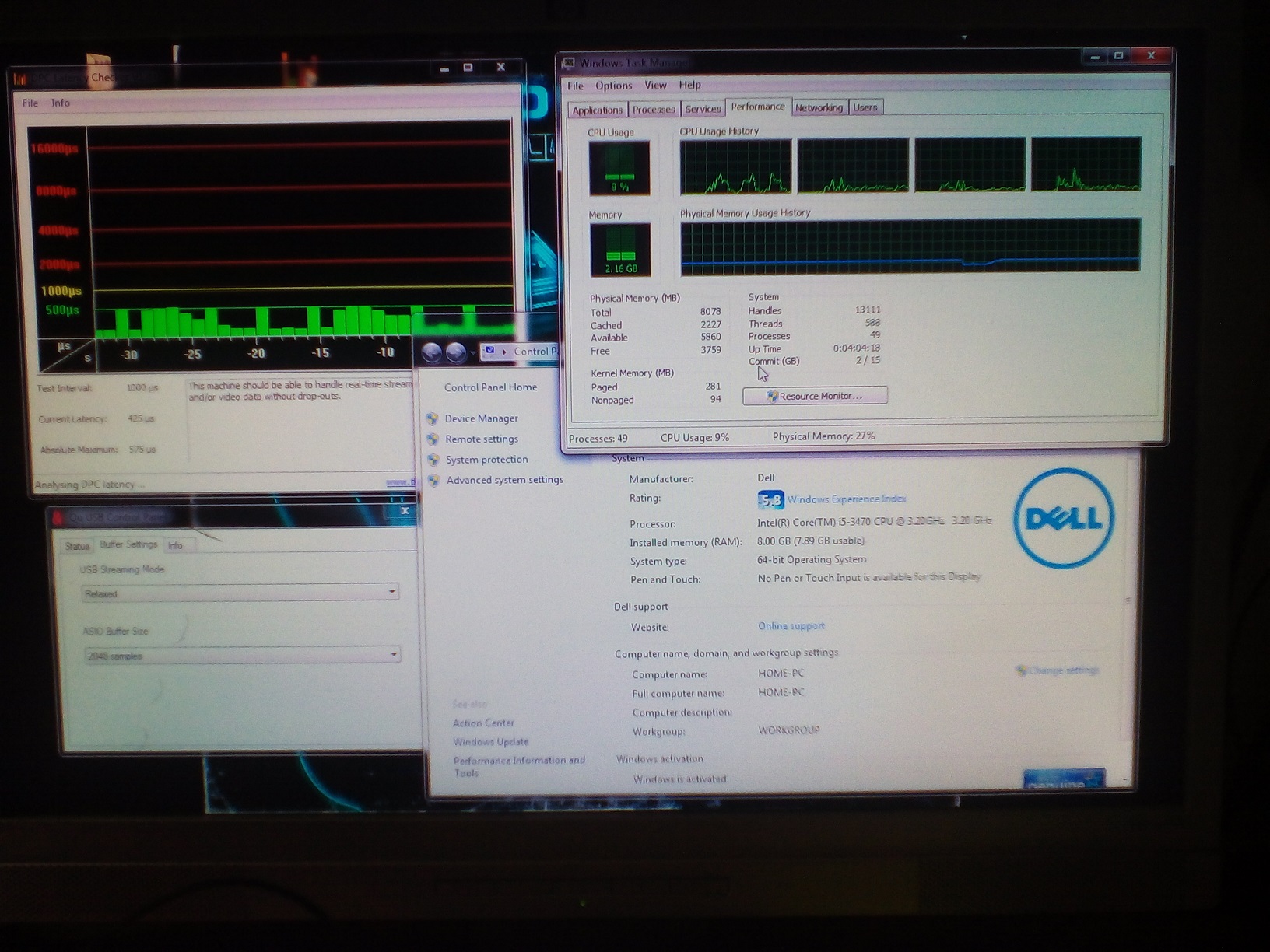Switch to Networking tab
The image size is (1270, 952).
point(819,107)
